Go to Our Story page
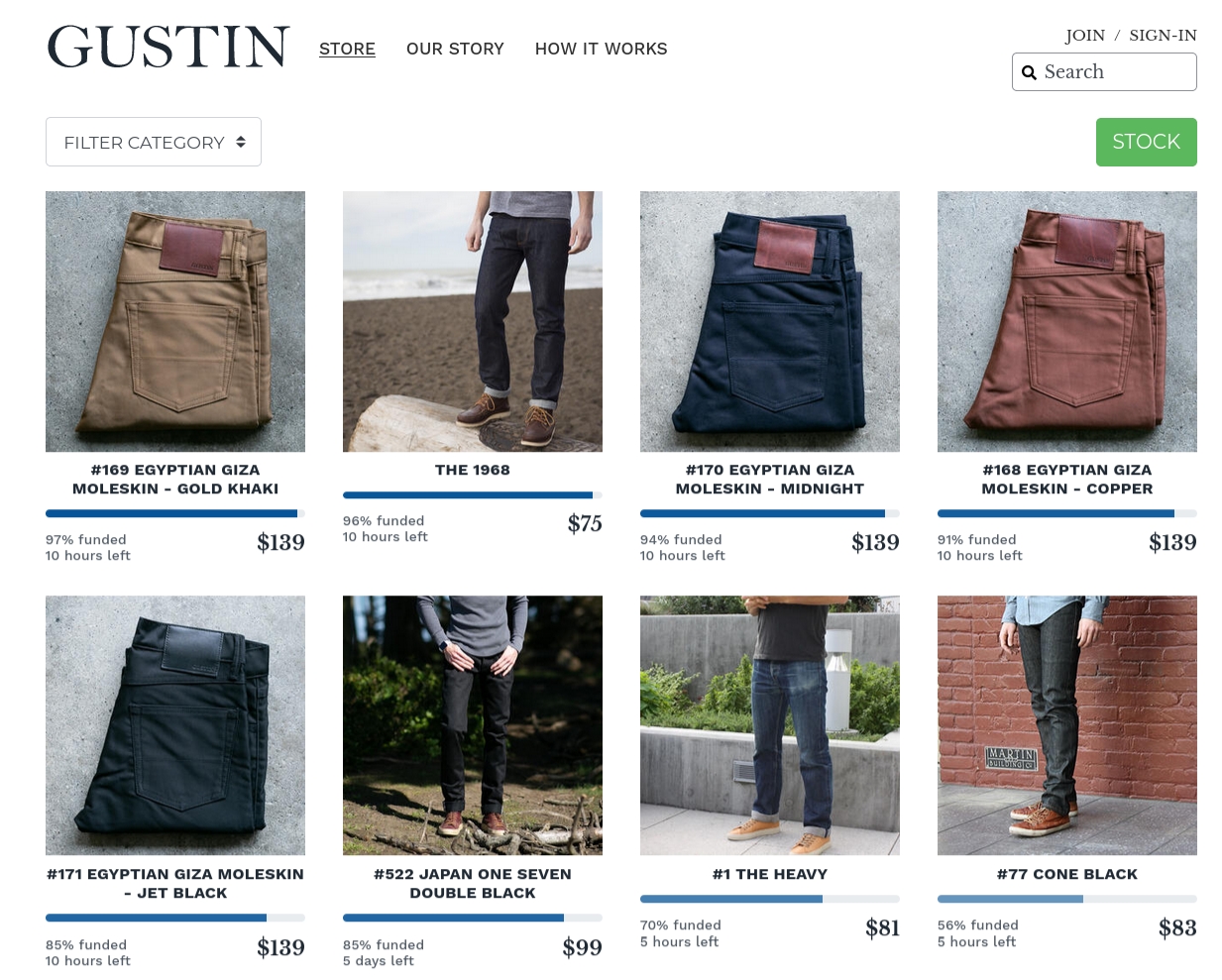1222x980 pixels. pyautogui.click(x=455, y=49)
